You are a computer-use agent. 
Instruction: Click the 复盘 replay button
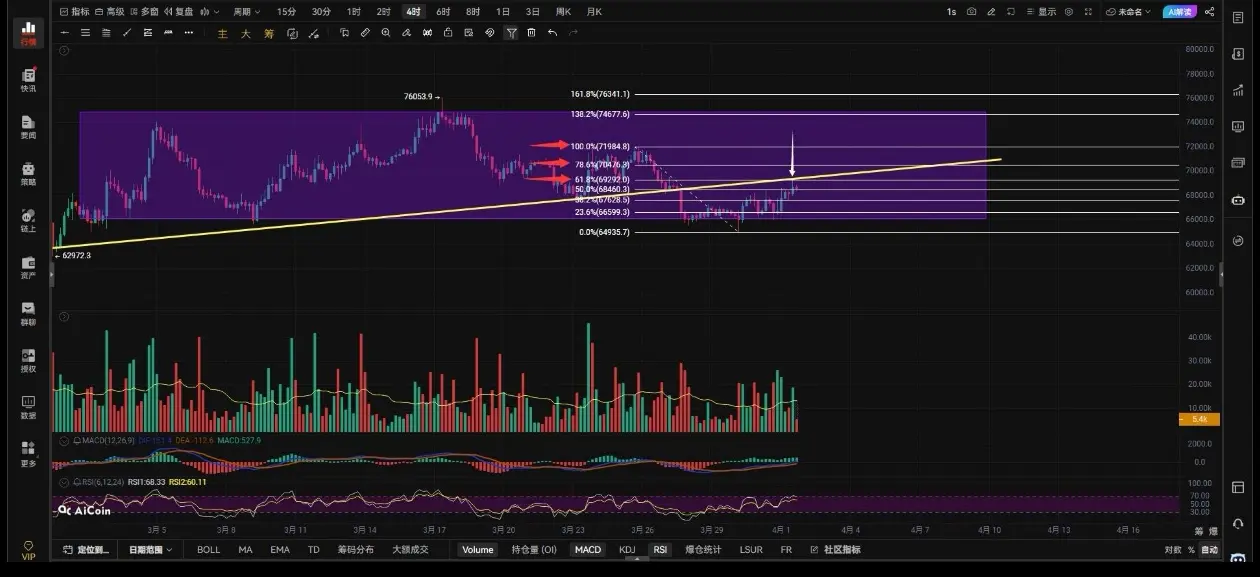177,12
